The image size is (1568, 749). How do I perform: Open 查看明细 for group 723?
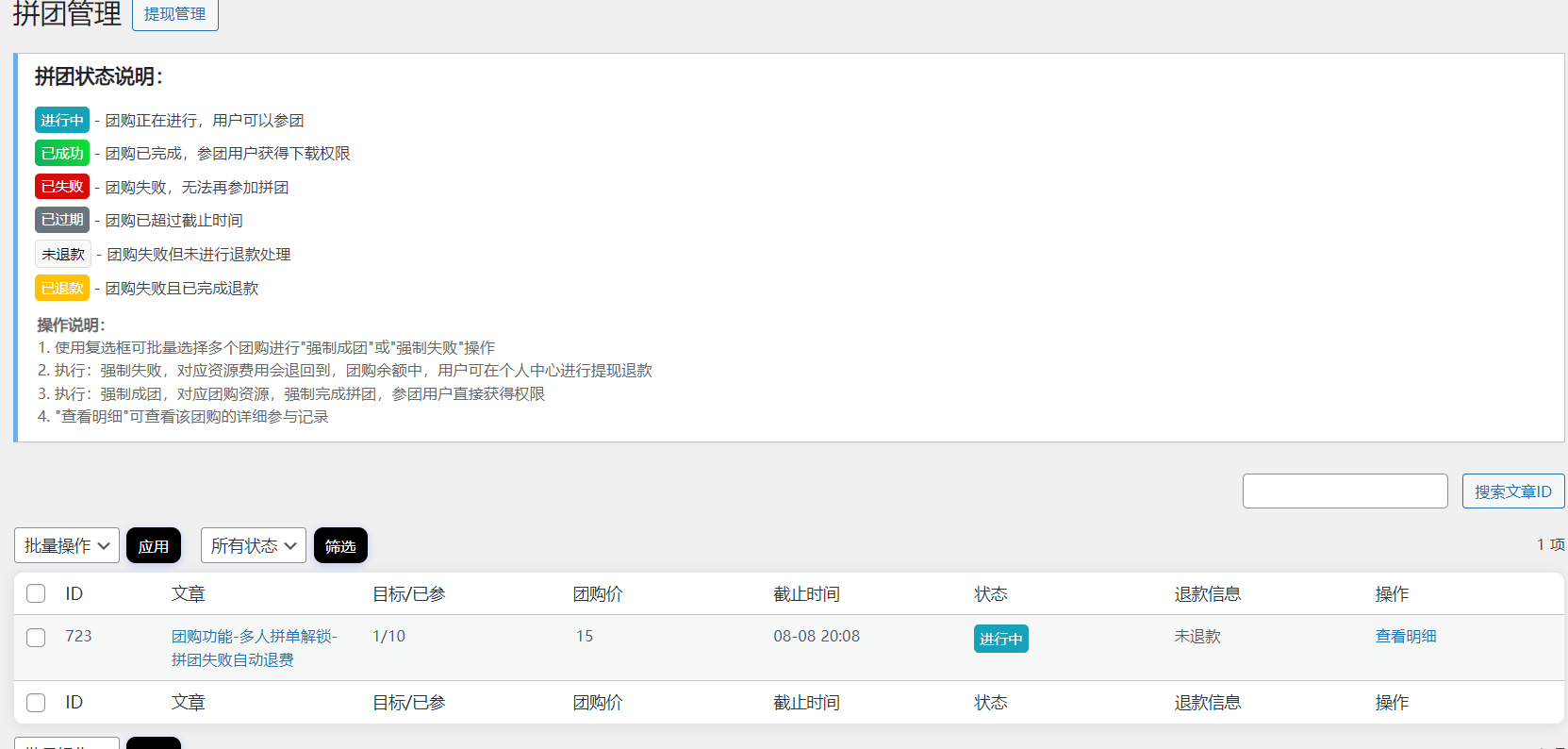click(1406, 637)
